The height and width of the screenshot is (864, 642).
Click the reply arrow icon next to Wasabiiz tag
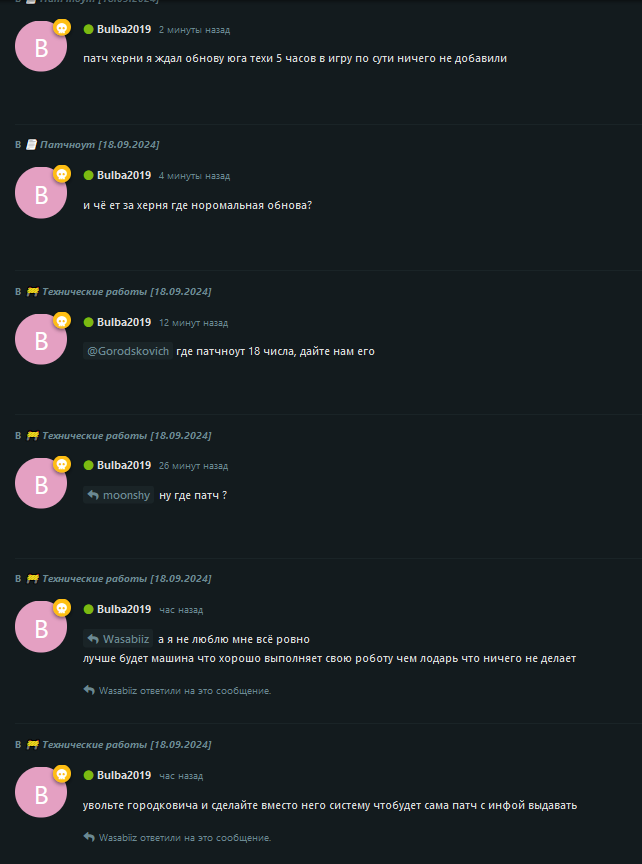93,639
